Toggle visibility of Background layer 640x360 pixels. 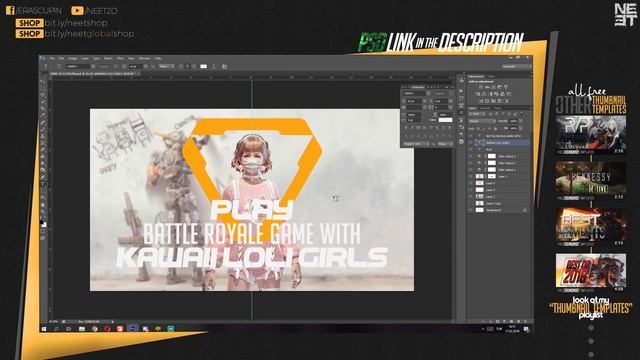pos(471,210)
